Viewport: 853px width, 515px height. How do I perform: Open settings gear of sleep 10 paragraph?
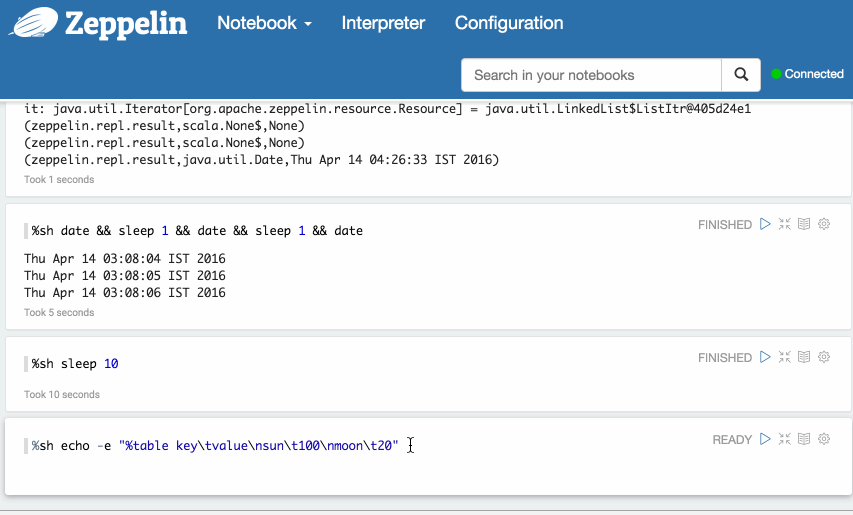point(824,357)
